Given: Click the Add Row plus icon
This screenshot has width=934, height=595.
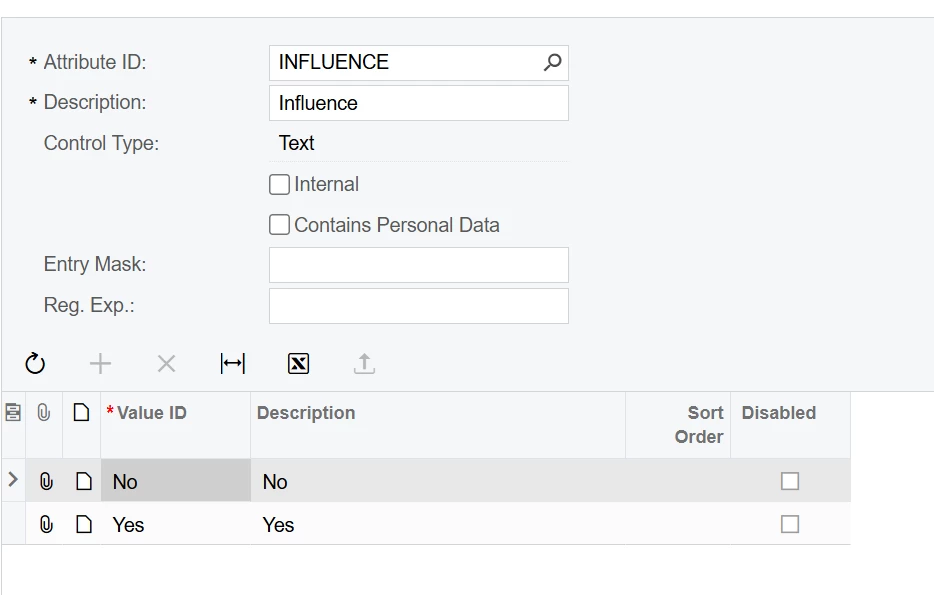Looking at the screenshot, I should [x=100, y=364].
